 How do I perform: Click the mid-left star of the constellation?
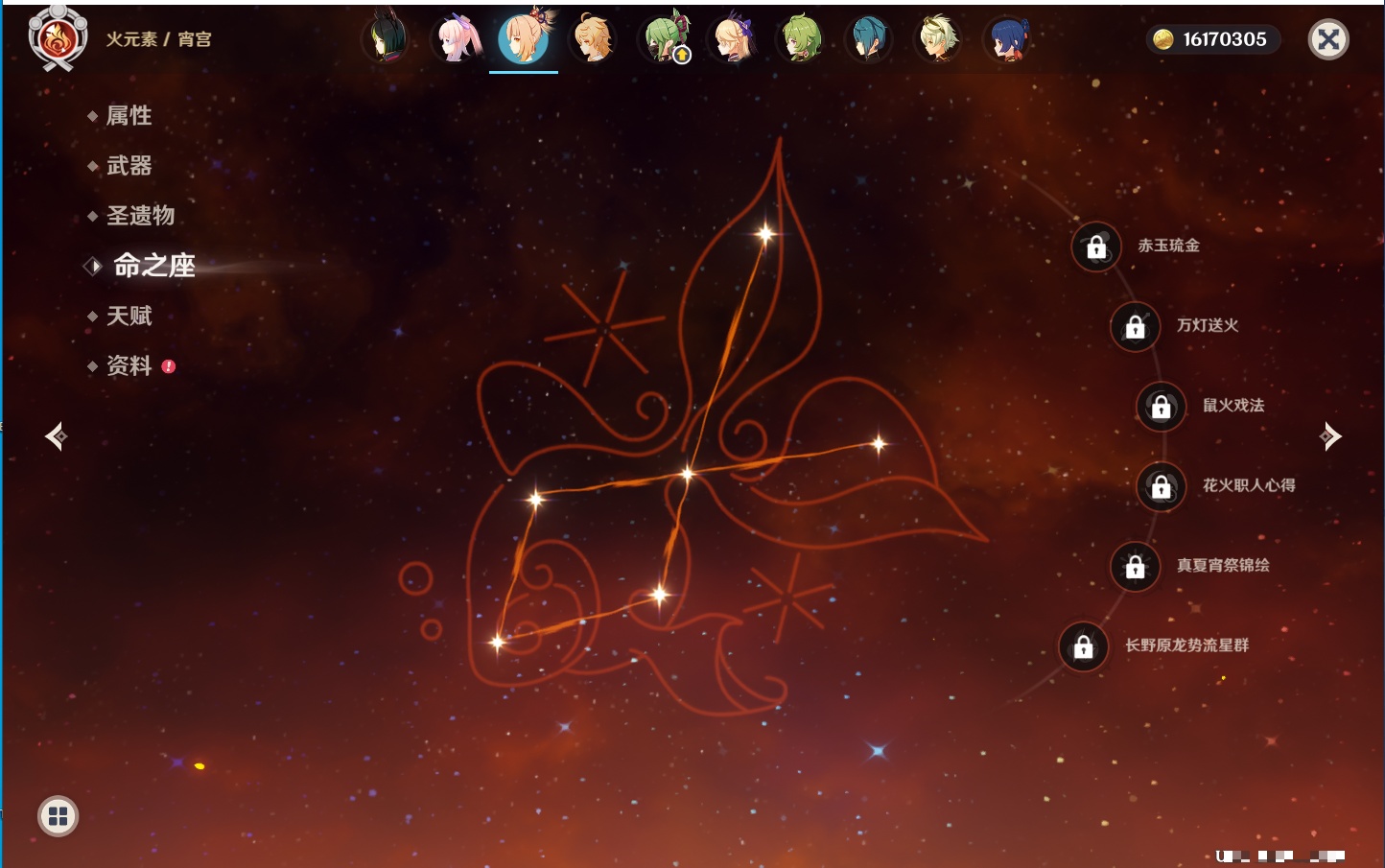[x=535, y=498]
